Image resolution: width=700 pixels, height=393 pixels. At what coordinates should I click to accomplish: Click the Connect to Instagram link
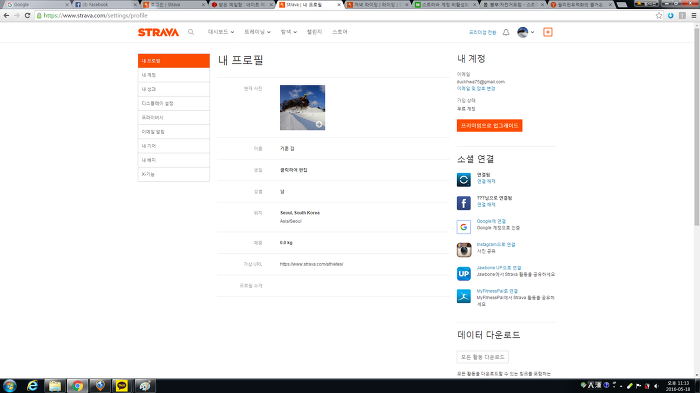(496, 244)
